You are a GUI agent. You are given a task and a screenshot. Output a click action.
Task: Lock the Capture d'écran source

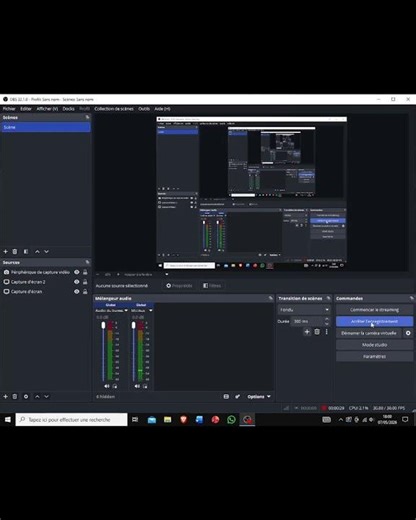(85, 291)
